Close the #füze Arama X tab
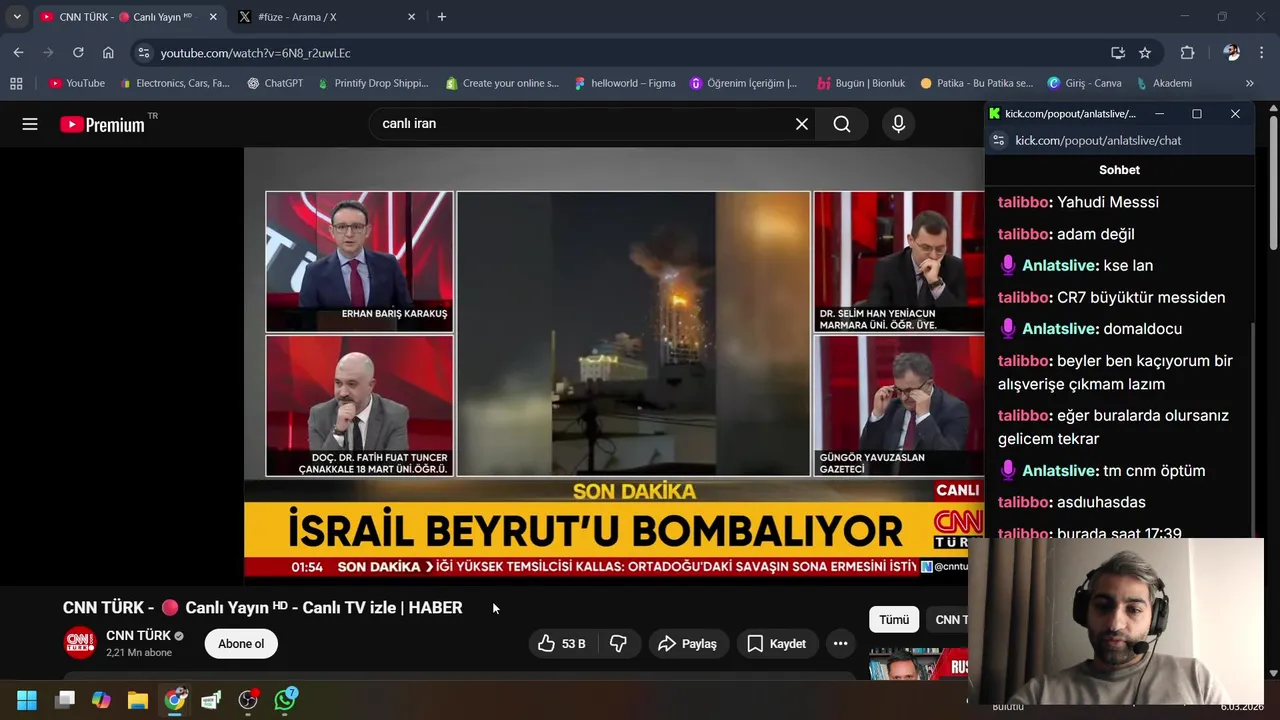The height and width of the screenshot is (720, 1280). click(x=411, y=17)
